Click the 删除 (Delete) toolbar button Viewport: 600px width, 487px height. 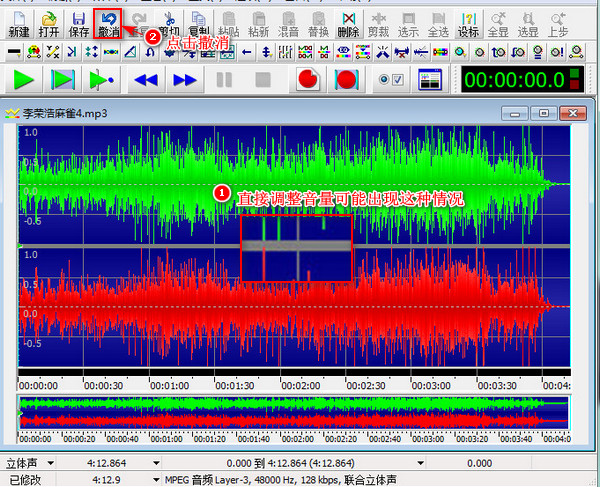click(348, 24)
